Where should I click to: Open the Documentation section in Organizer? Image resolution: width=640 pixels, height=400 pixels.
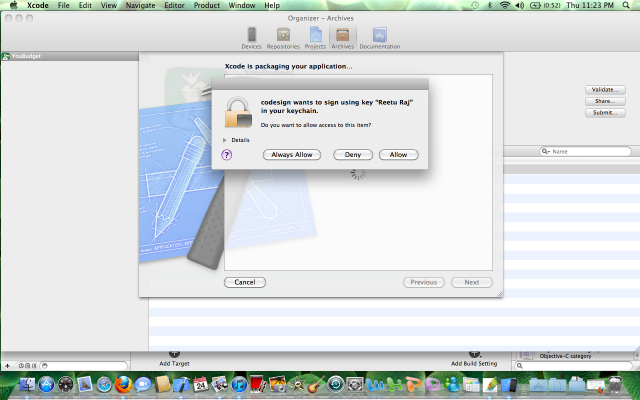click(x=380, y=38)
